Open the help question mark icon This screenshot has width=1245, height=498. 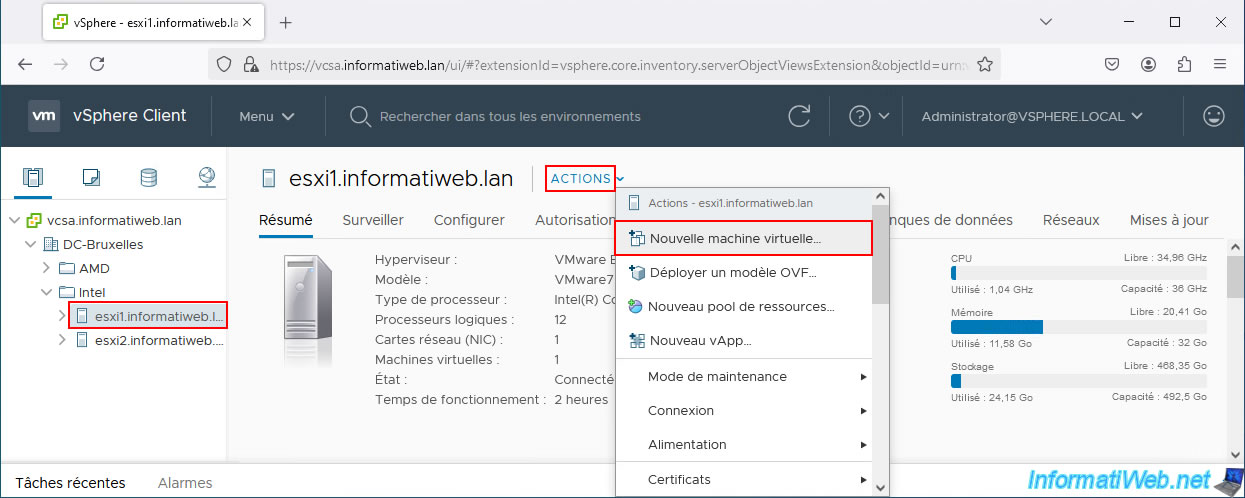point(860,116)
